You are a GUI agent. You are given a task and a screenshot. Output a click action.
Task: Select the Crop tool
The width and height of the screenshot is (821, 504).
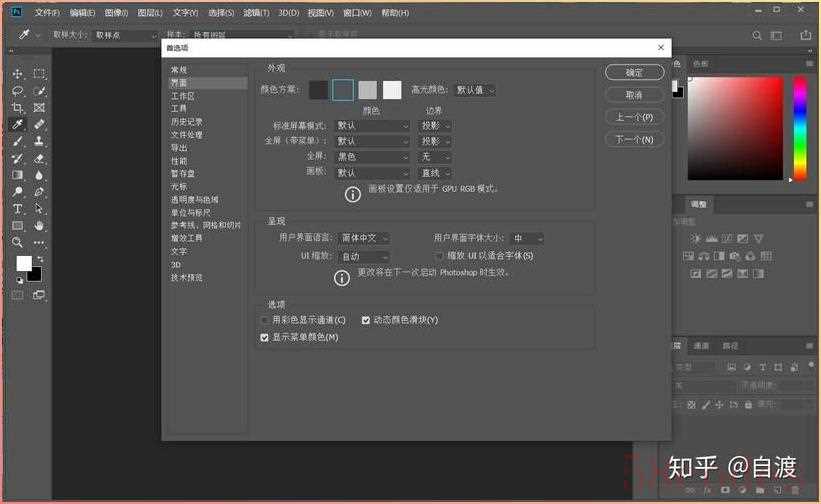click(17, 108)
